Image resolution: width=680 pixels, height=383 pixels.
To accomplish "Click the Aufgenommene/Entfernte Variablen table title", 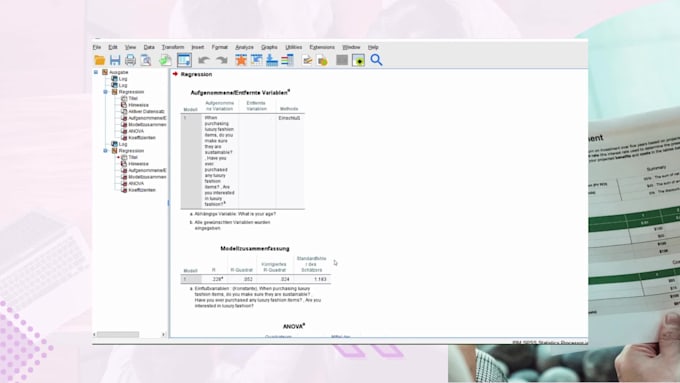I will pos(240,92).
